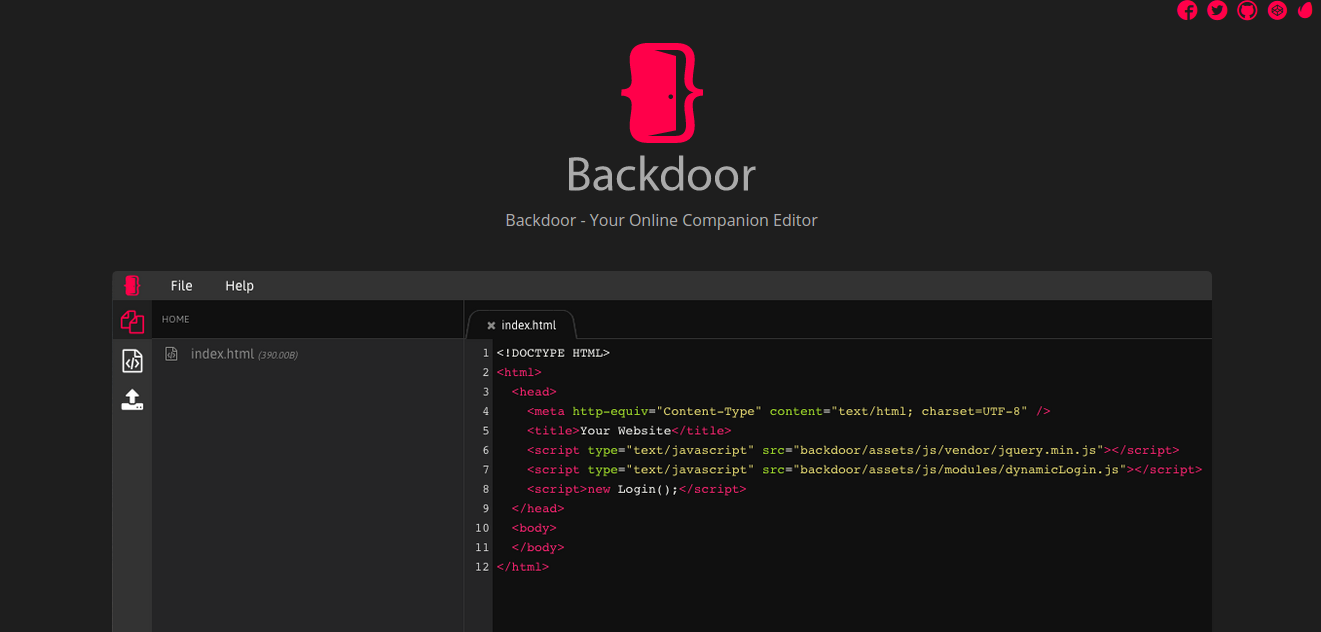Viewport: 1321px width, 632px height.
Task: Open index.html in the file list
Action: (x=222, y=354)
